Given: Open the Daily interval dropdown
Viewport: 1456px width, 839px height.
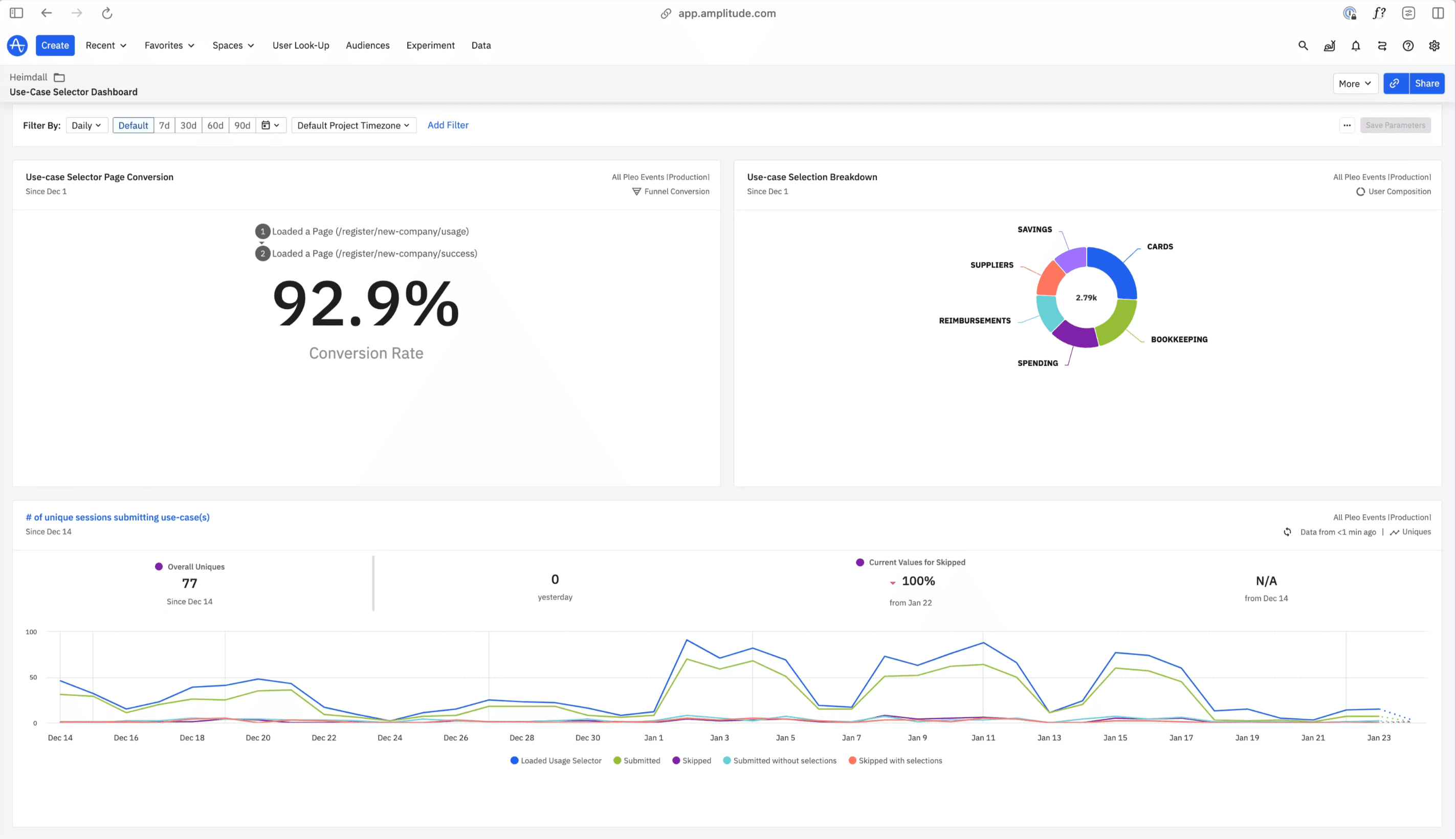Looking at the screenshot, I should click(x=86, y=125).
